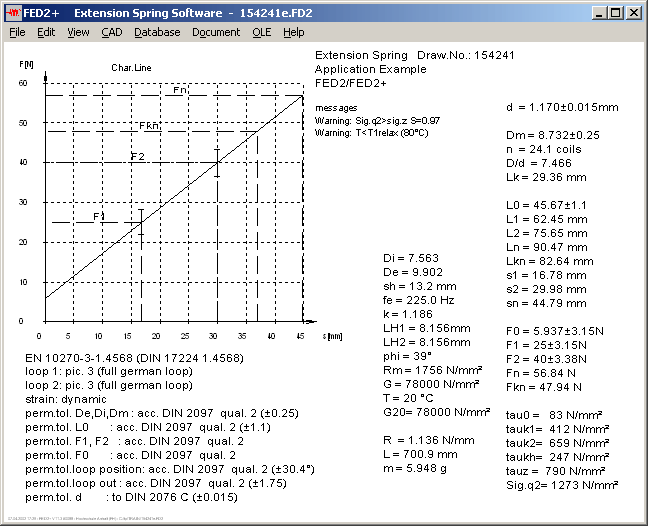Image resolution: width=648 pixels, height=526 pixels.
Task: Click the F1 label on the chart
Action: pos(99,216)
